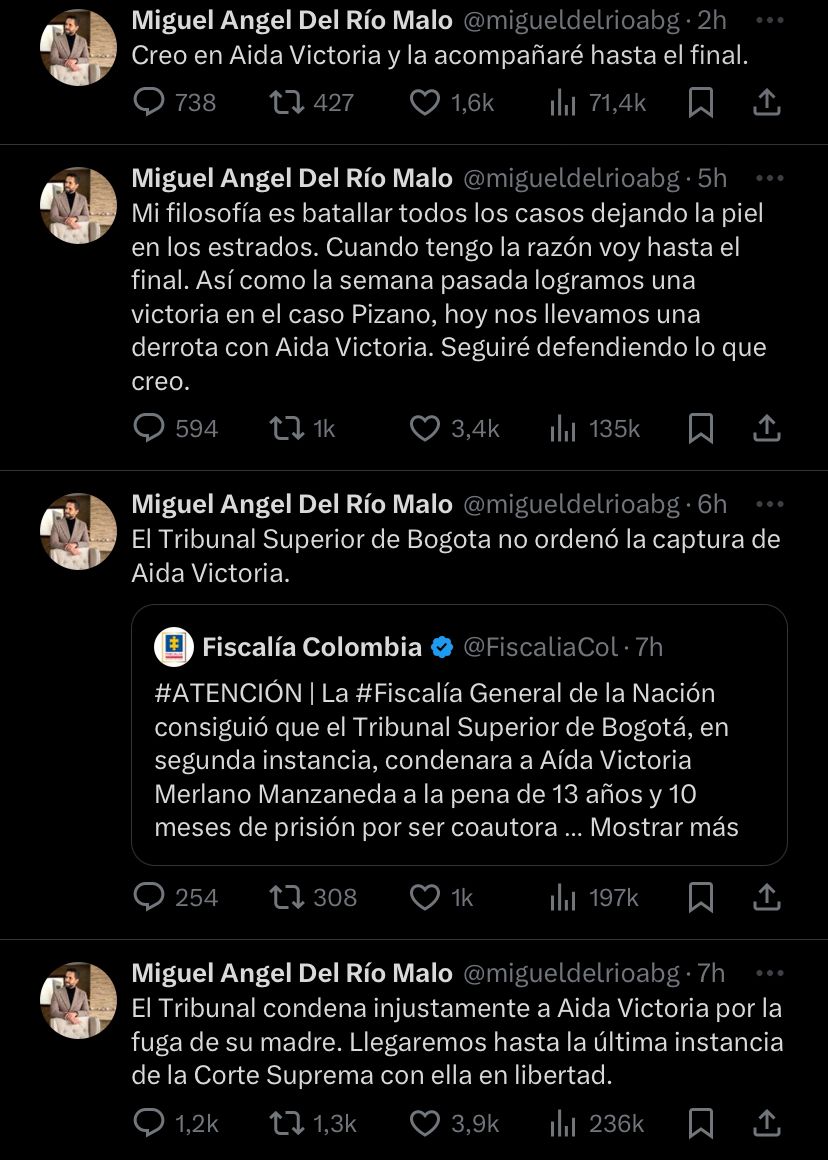Bookmark the 'Creo en Aida Victoria' tweet
The image size is (828, 1160).
coord(701,102)
